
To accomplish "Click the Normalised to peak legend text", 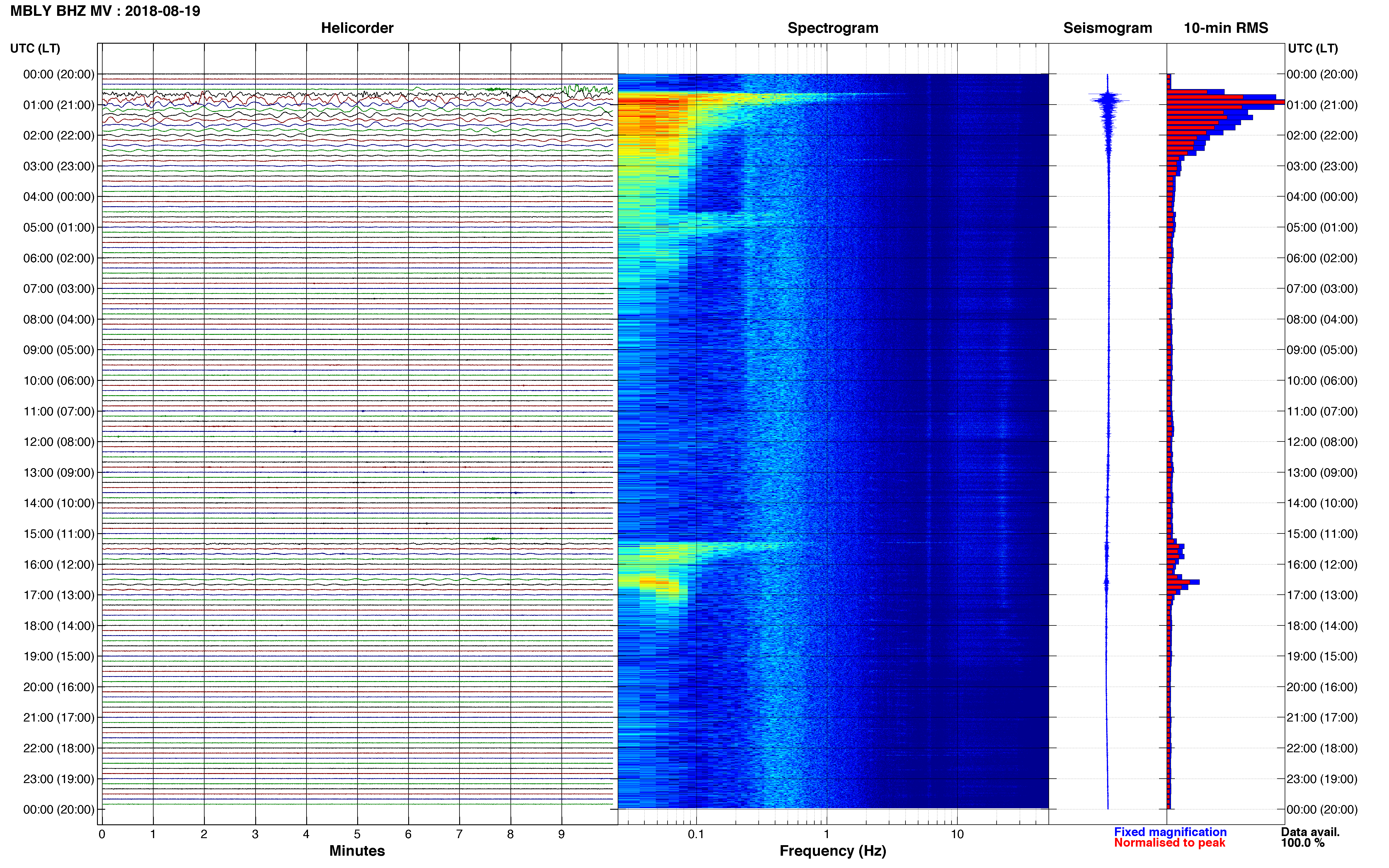I will coord(1170,843).
